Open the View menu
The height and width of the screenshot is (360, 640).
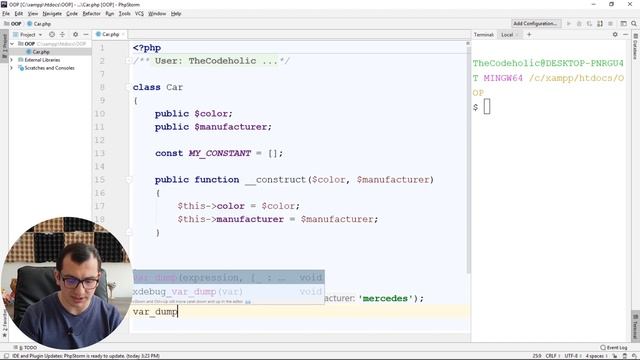pos(33,13)
